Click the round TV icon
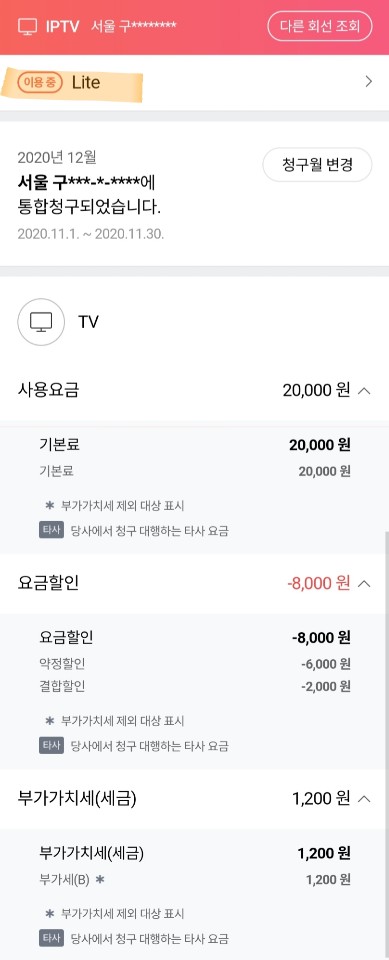This screenshot has width=389, height=960. [41, 322]
